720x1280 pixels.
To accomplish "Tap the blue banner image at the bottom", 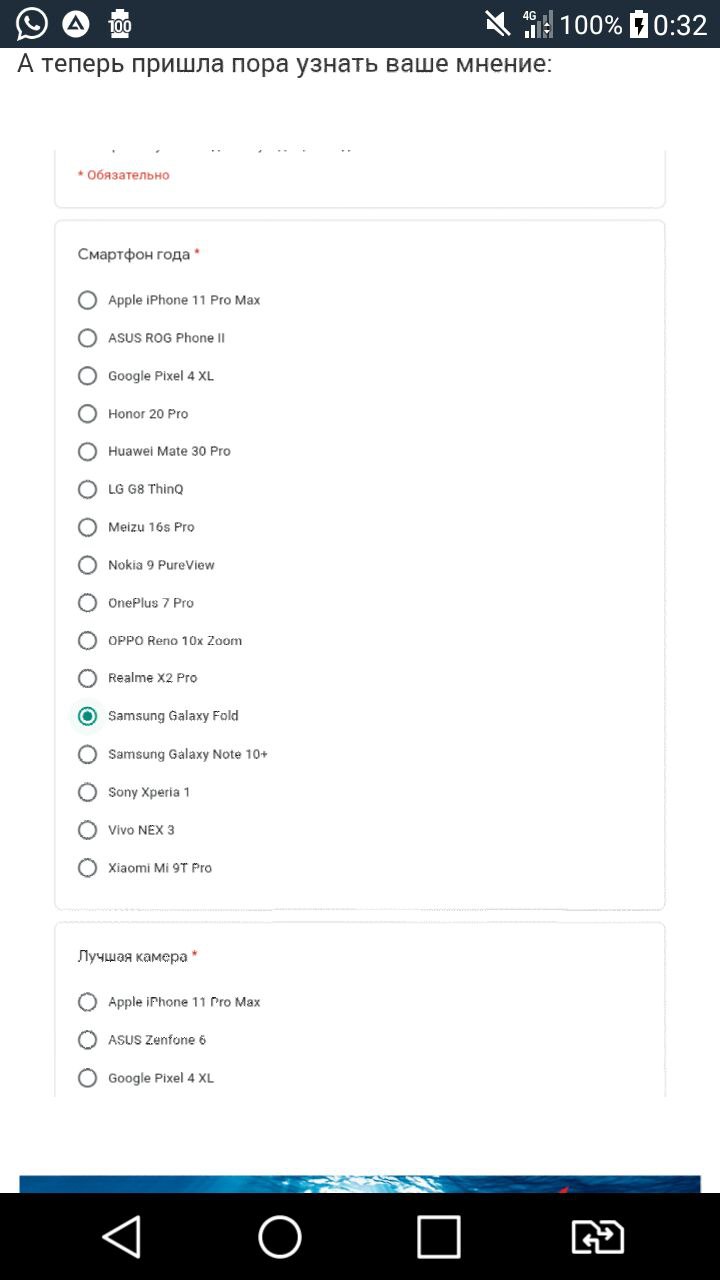I will pos(360,1184).
